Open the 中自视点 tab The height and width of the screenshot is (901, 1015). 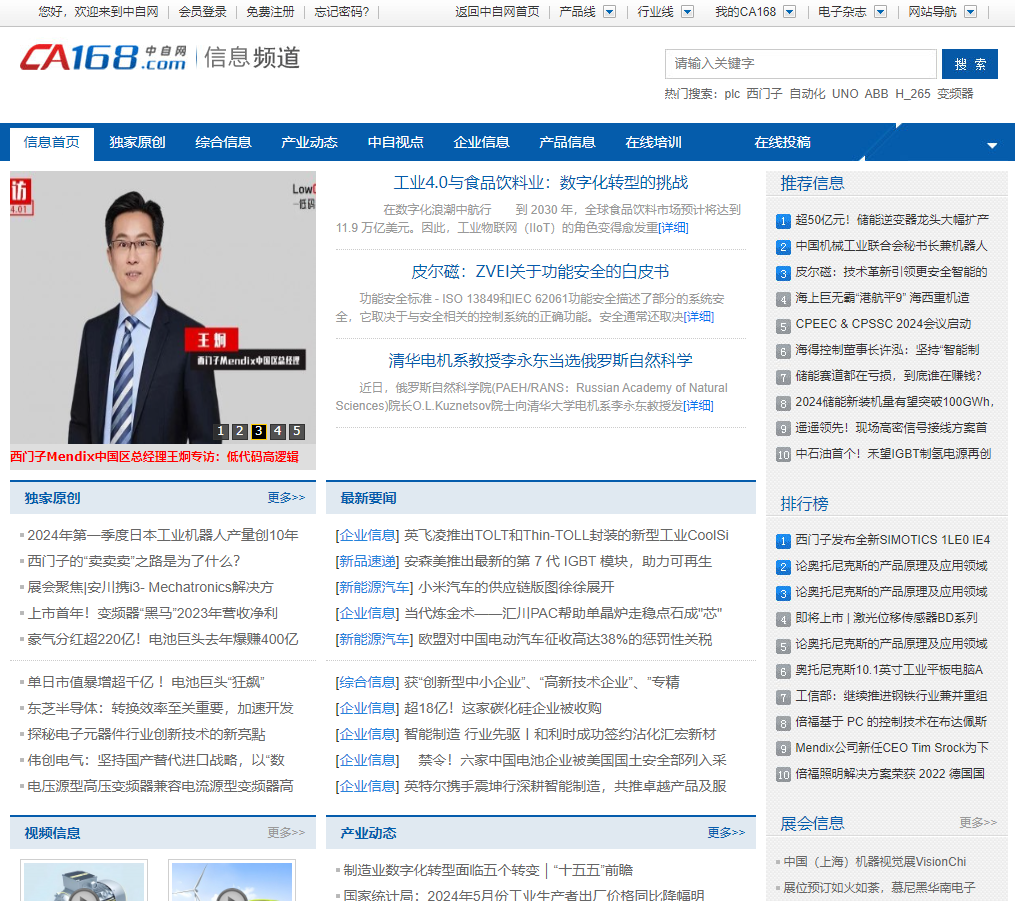click(x=396, y=142)
